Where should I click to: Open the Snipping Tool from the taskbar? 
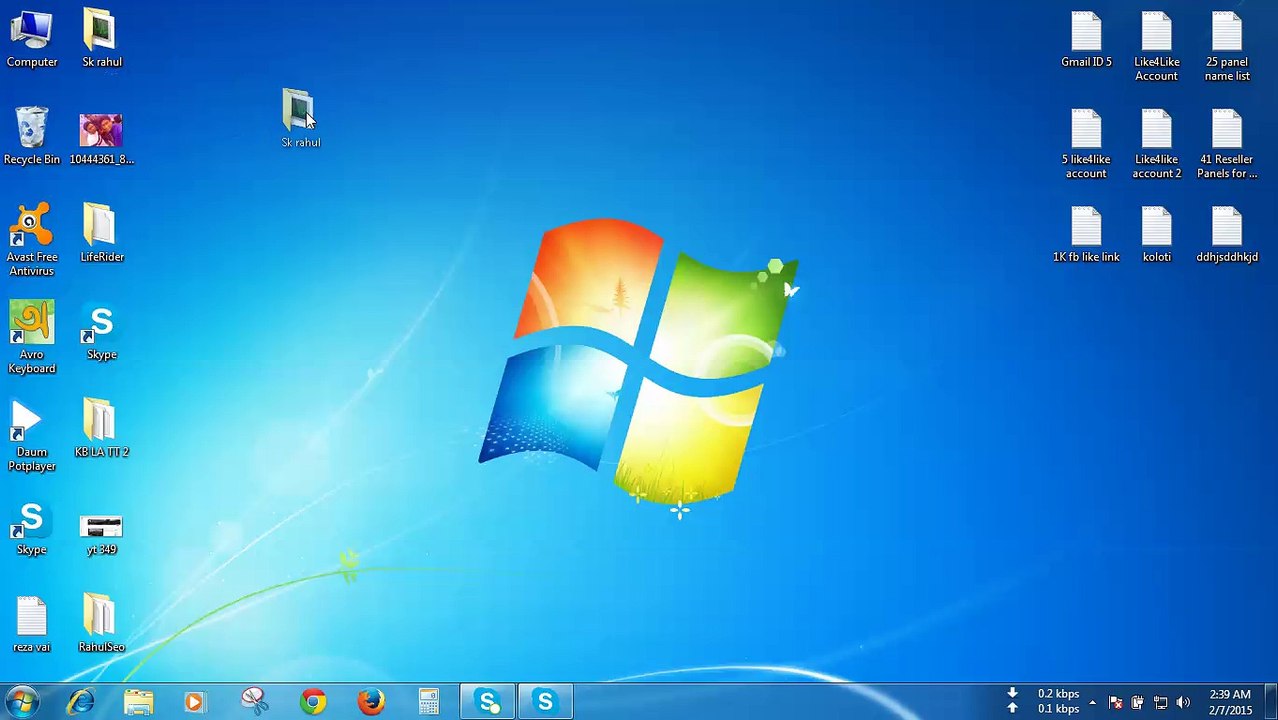(254, 702)
